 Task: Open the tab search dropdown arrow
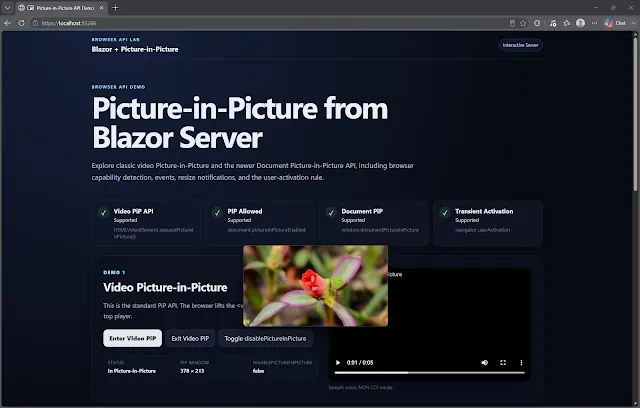tap(7, 8)
